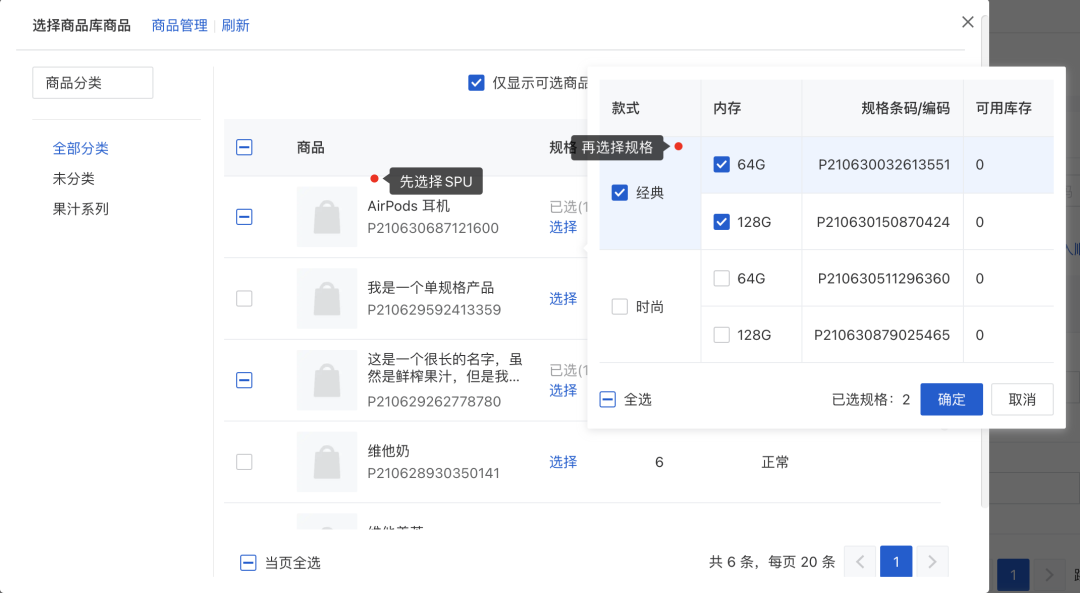Toggle the 当页全选 select-all checkbox
Screen dimensions: 1080x593
pyautogui.click(x=248, y=562)
